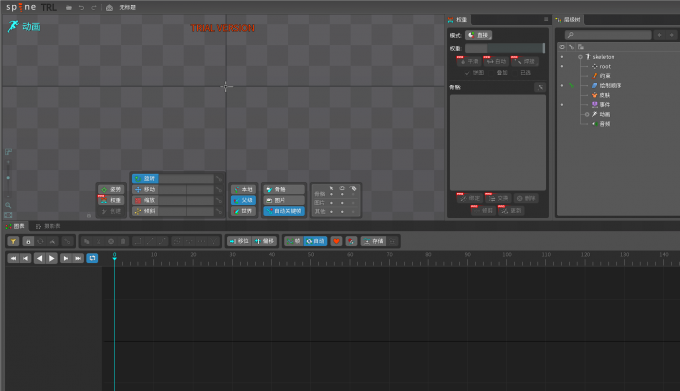Click the 自动 auto weights button
This screenshot has height=391, width=680.
(496, 61)
